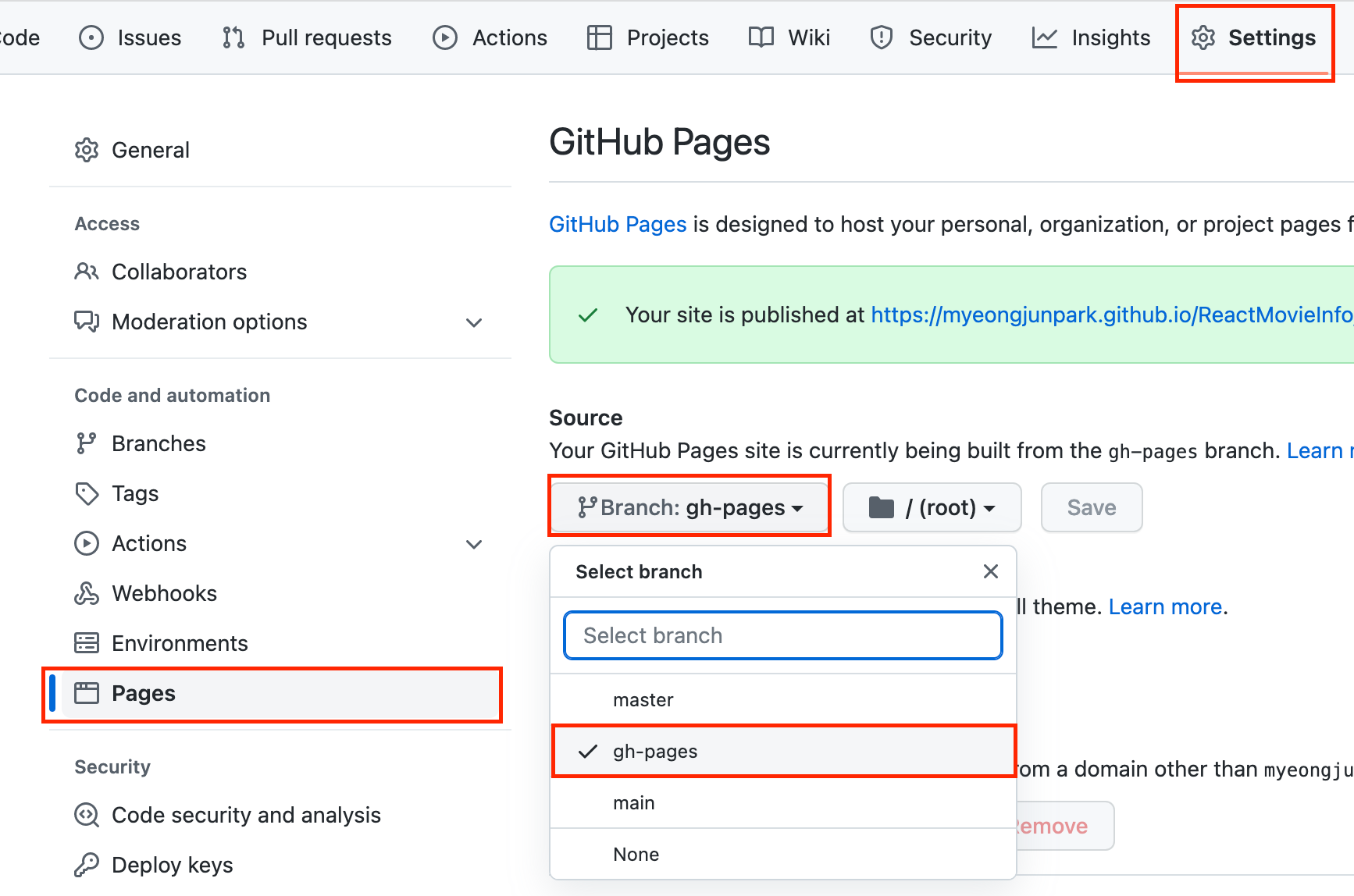1354x896 pixels.
Task: Open Environments settings
Action: click(280, 643)
